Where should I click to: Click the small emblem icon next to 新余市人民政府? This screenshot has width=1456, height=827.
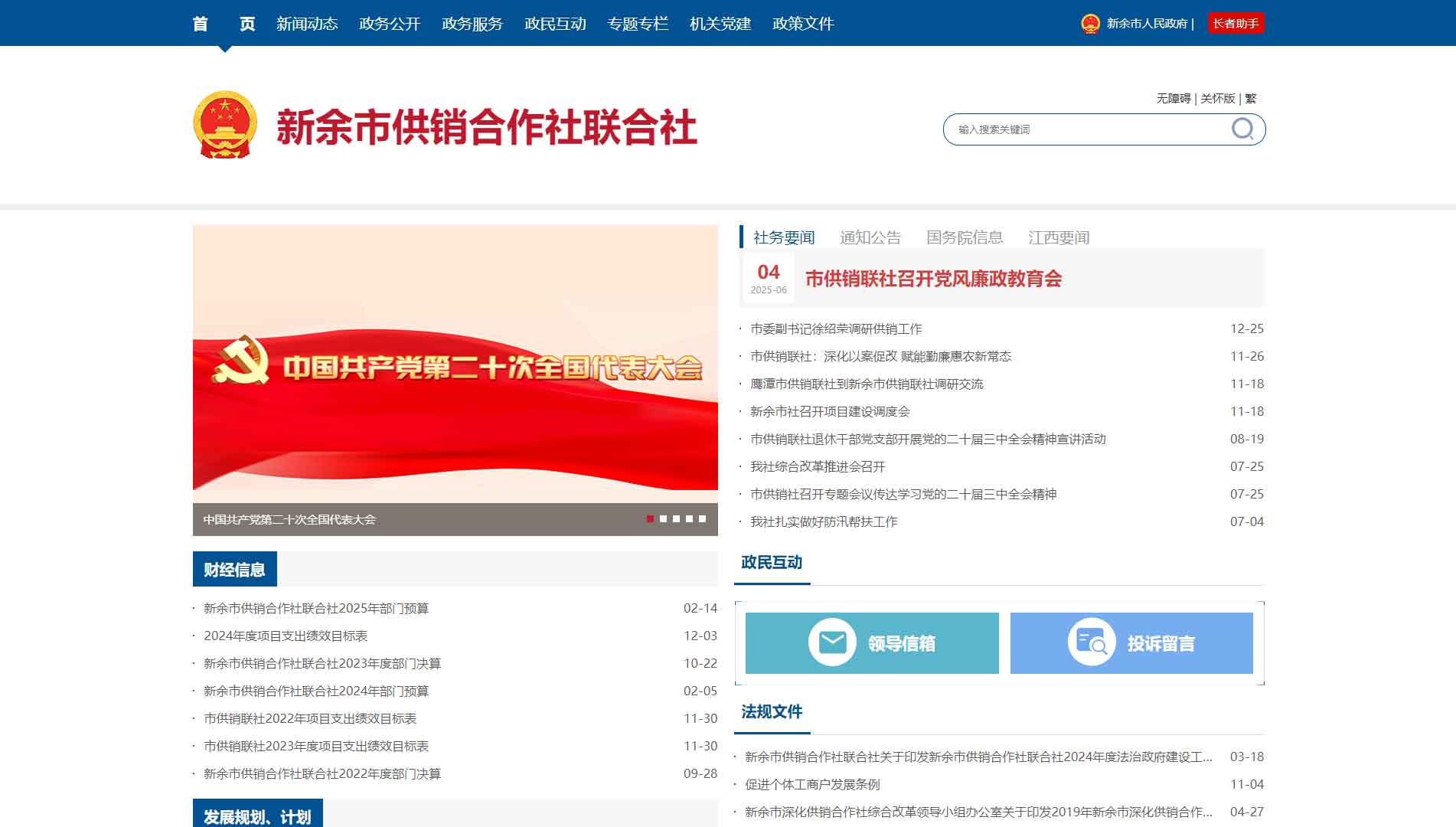point(1090,24)
